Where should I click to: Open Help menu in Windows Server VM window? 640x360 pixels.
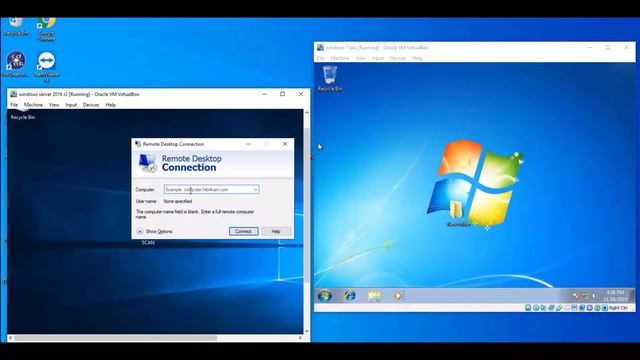coord(111,105)
